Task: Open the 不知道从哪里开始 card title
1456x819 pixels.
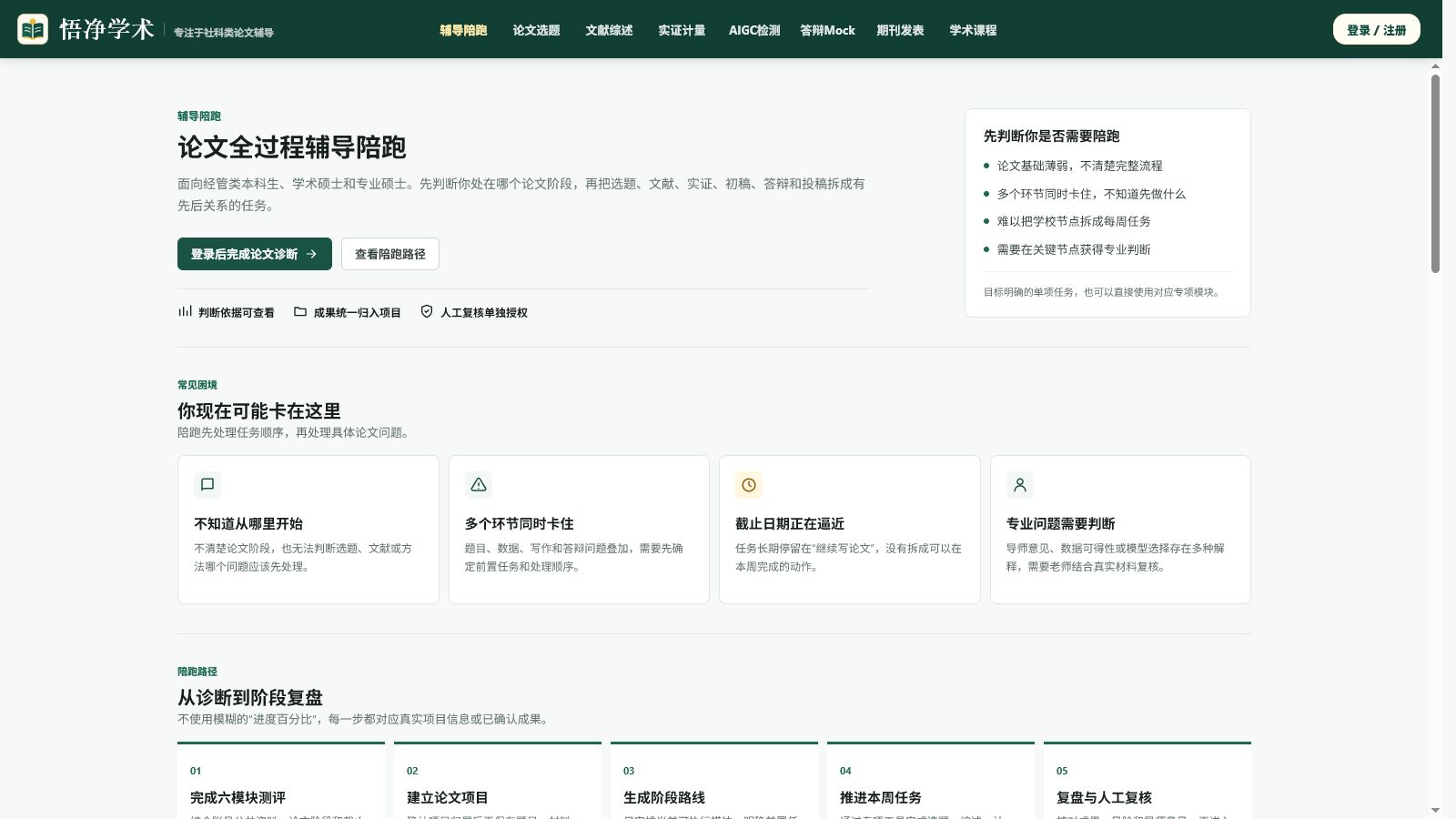Action: [x=248, y=523]
